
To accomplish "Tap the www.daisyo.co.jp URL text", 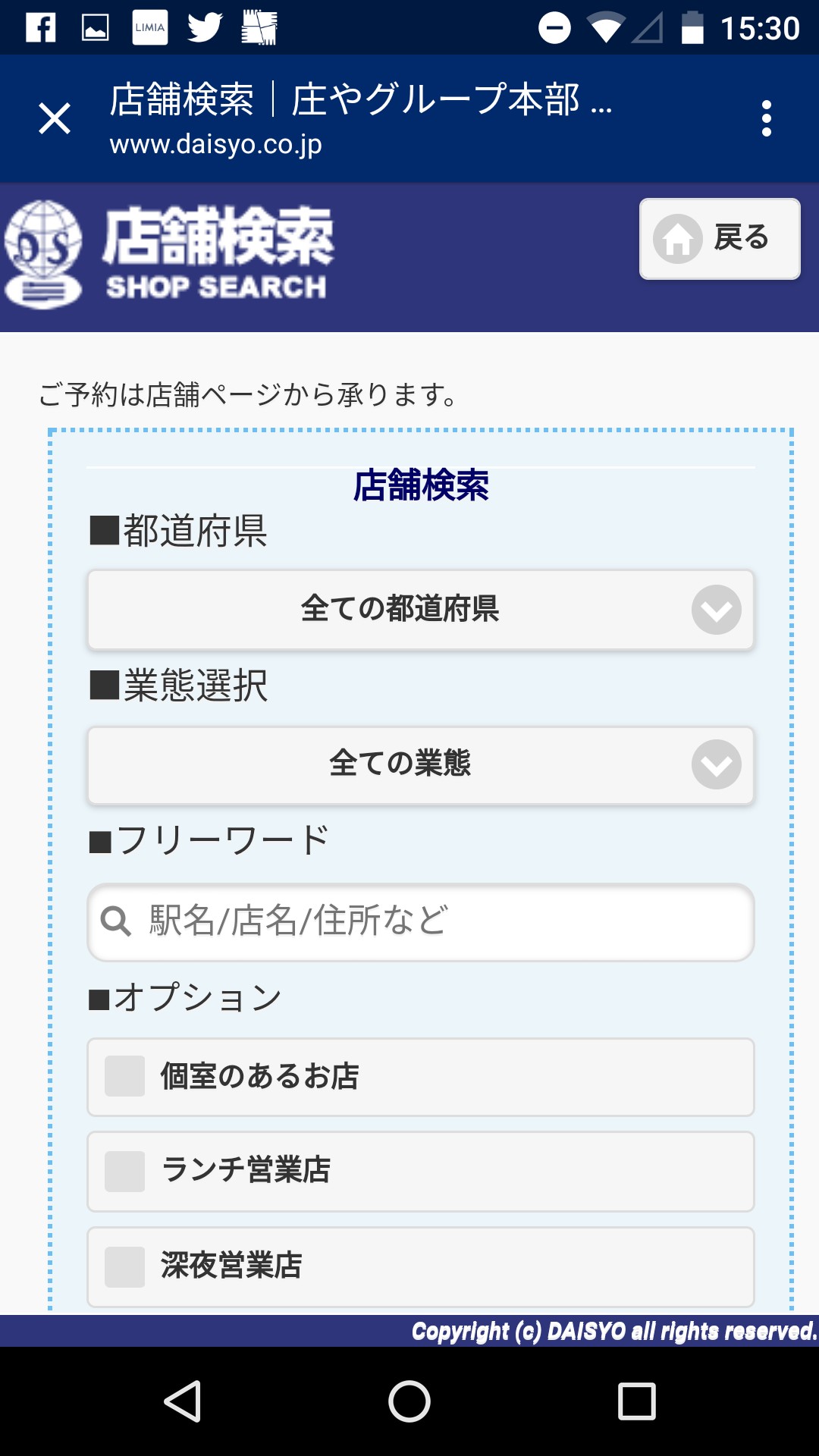I will 215,144.
